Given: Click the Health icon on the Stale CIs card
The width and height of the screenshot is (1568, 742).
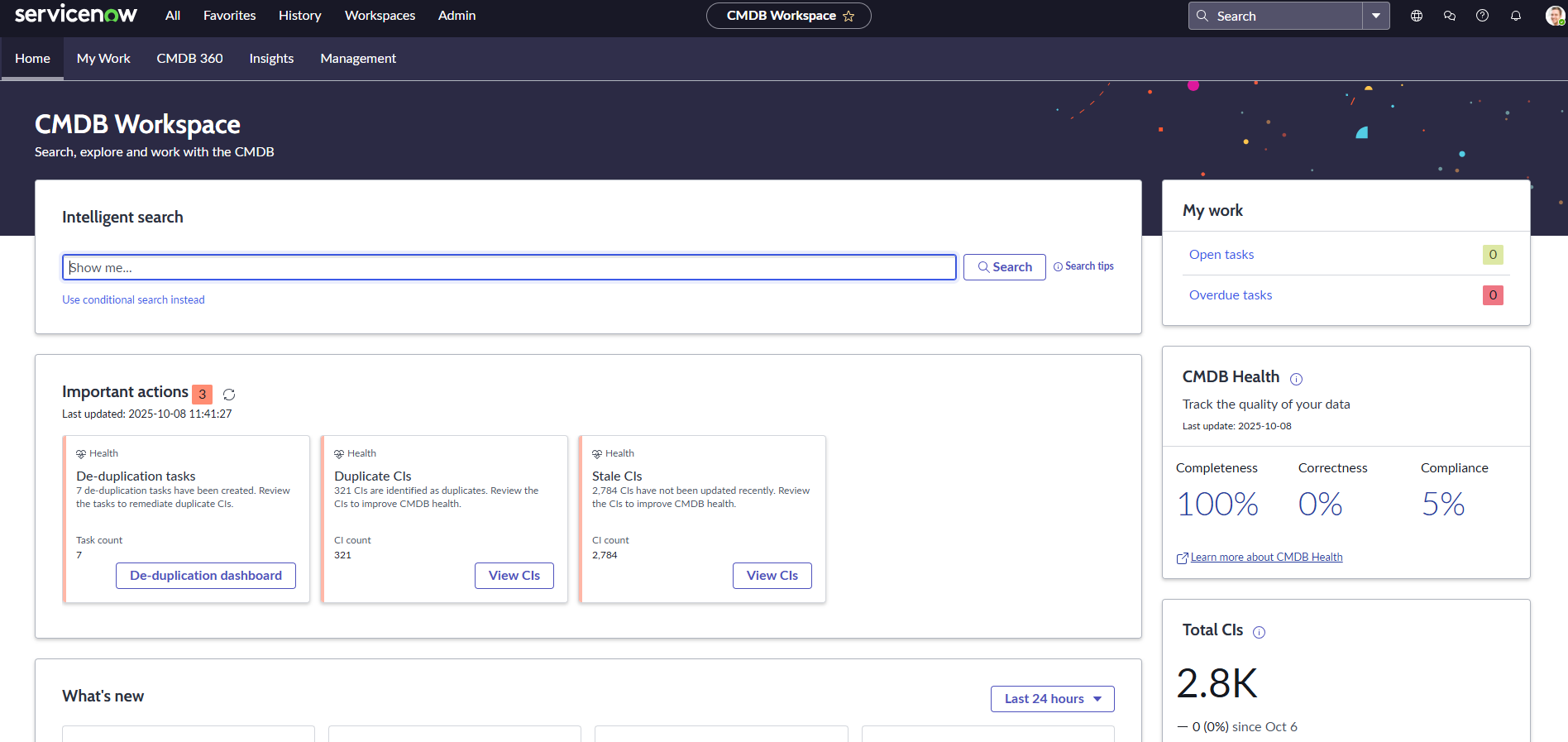Looking at the screenshot, I should 597,454.
